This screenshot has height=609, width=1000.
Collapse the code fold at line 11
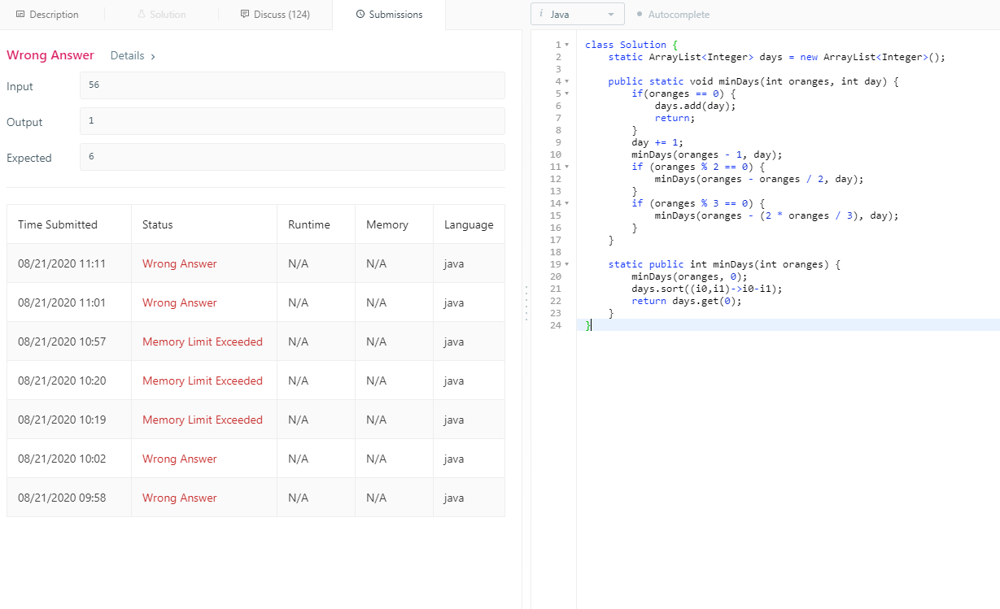click(567, 166)
